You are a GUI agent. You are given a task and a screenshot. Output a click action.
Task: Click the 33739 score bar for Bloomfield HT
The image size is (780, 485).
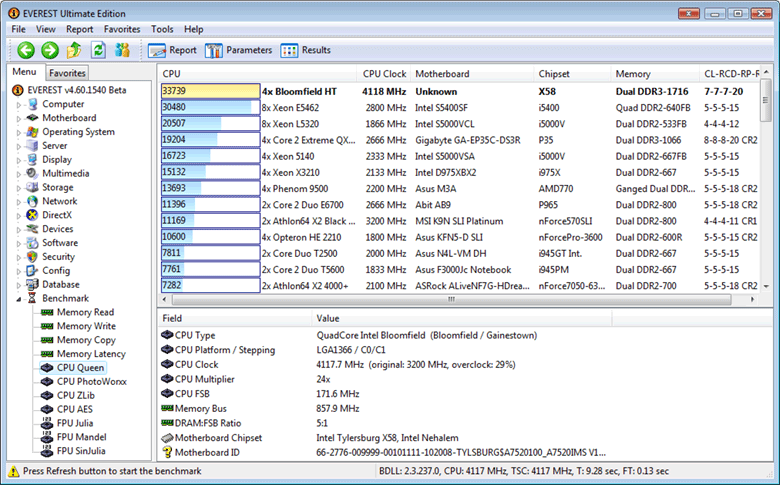pyautogui.click(x=210, y=92)
